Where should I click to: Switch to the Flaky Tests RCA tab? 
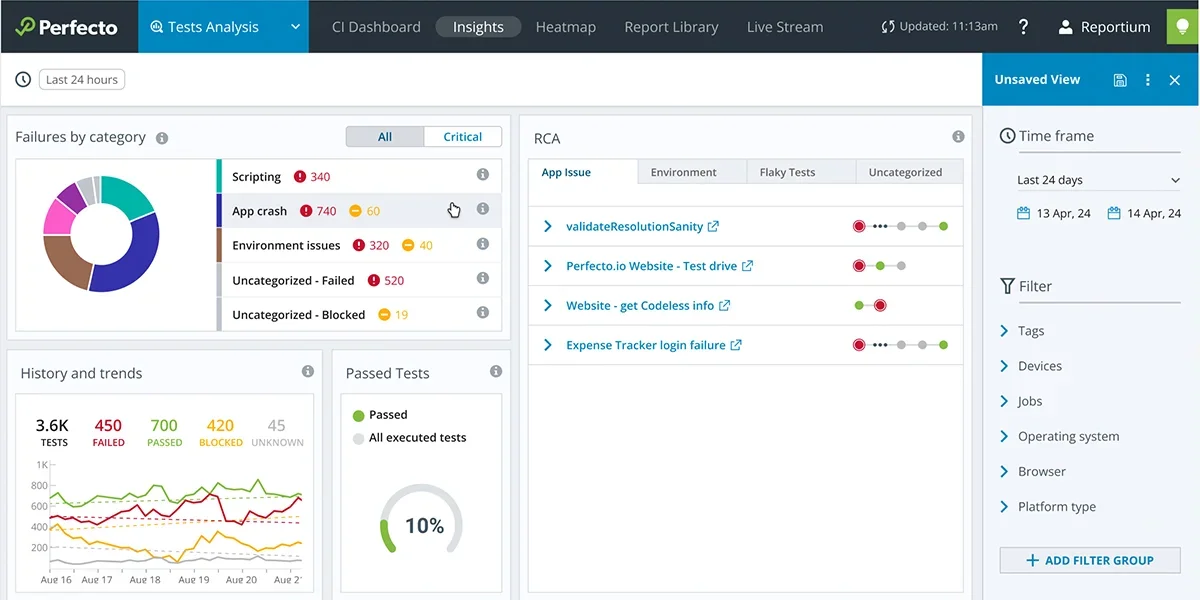[801, 172]
